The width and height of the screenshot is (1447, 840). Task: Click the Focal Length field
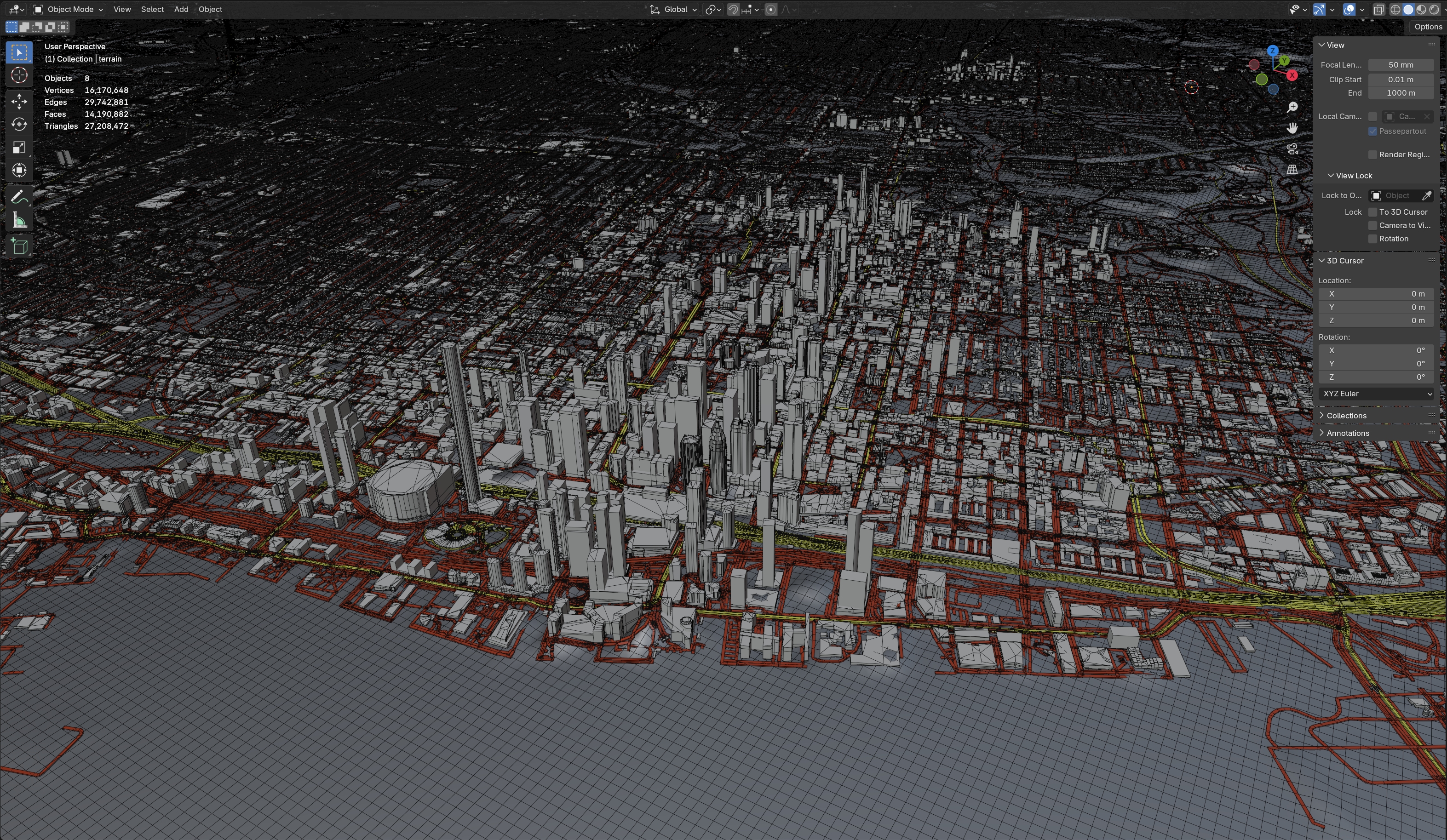pyautogui.click(x=1401, y=65)
